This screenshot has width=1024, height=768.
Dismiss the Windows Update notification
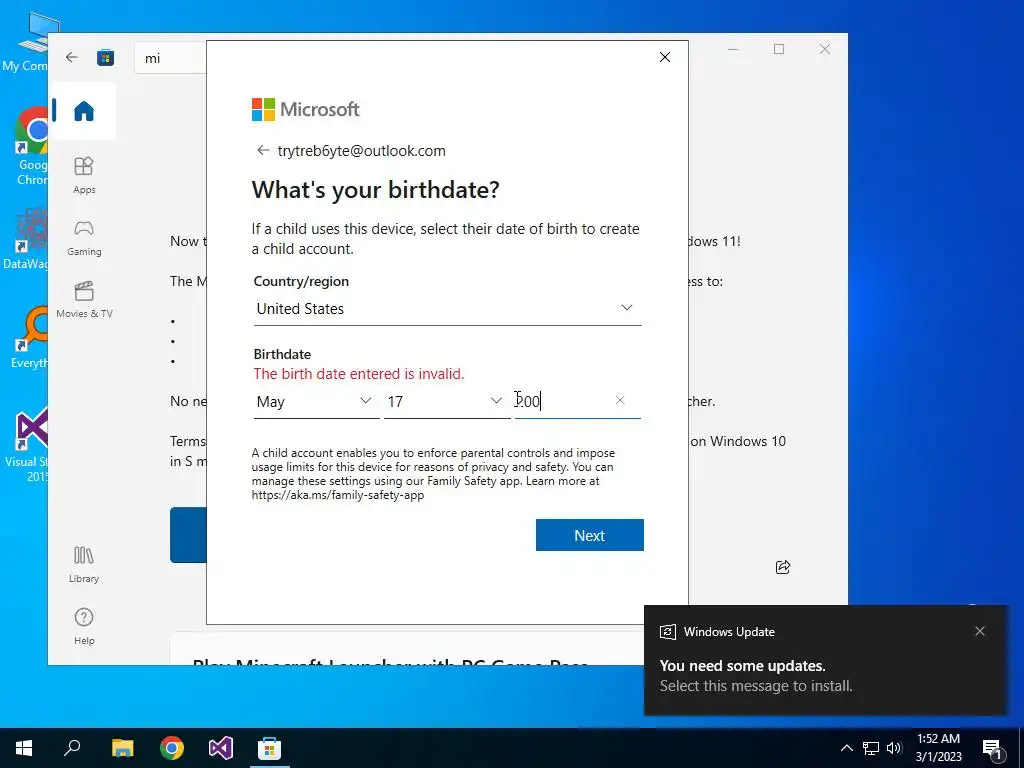(980, 631)
